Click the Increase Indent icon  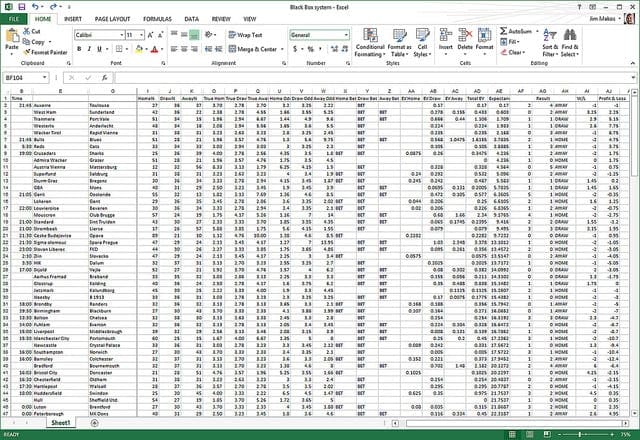tap(219, 49)
